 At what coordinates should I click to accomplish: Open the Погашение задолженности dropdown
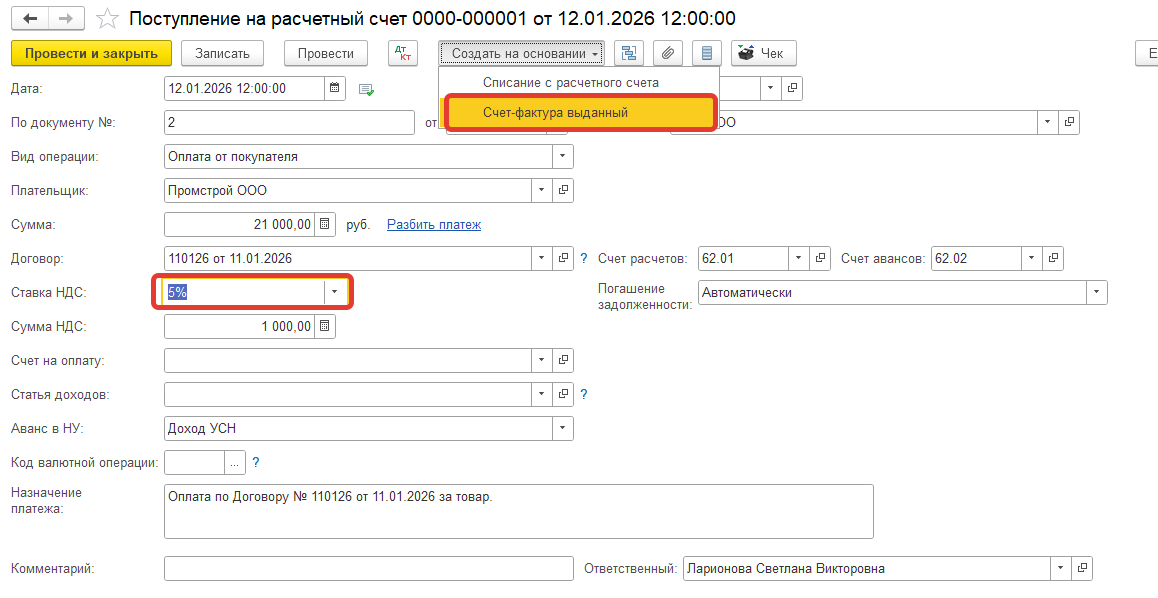[x=1097, y=292]
